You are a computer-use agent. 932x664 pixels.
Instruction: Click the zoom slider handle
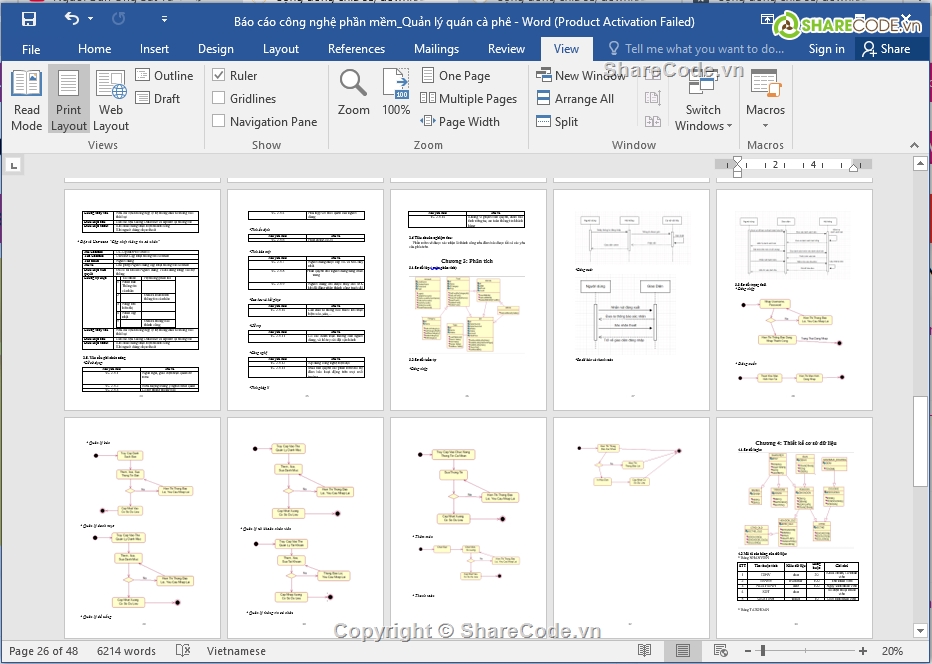click(763, 651)
